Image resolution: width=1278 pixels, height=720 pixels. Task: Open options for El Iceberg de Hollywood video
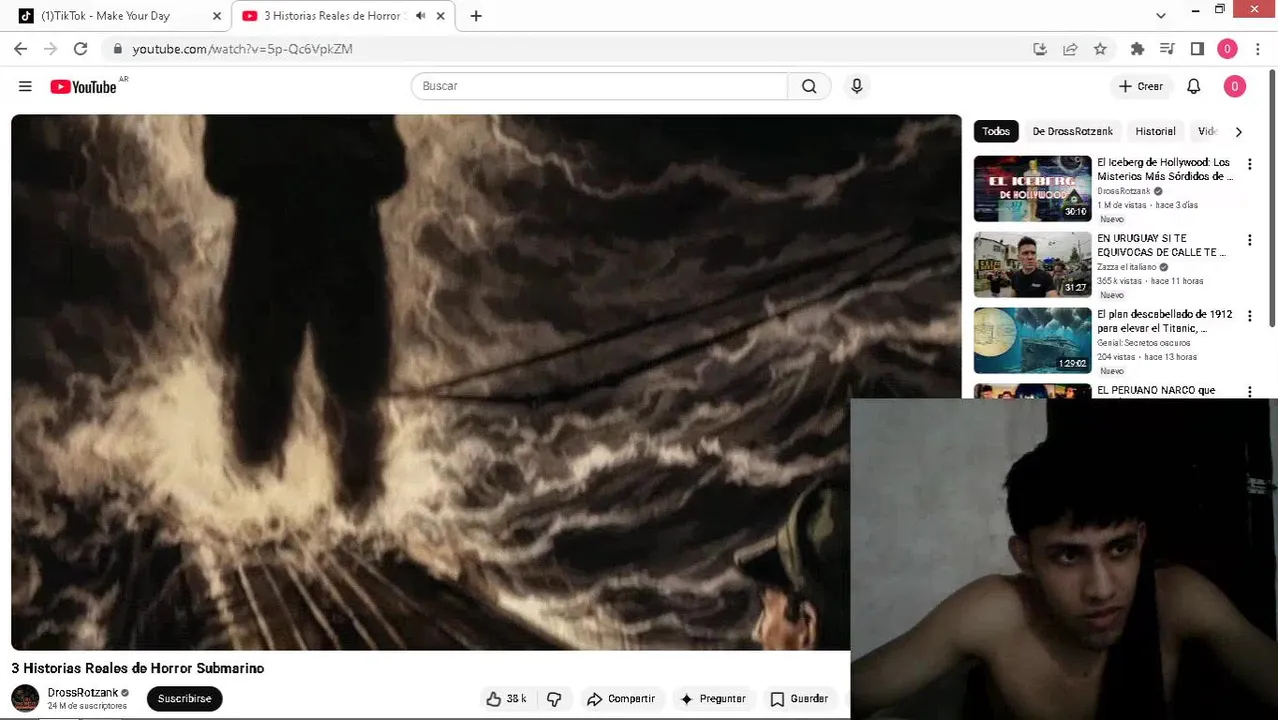click(1249, 164)
